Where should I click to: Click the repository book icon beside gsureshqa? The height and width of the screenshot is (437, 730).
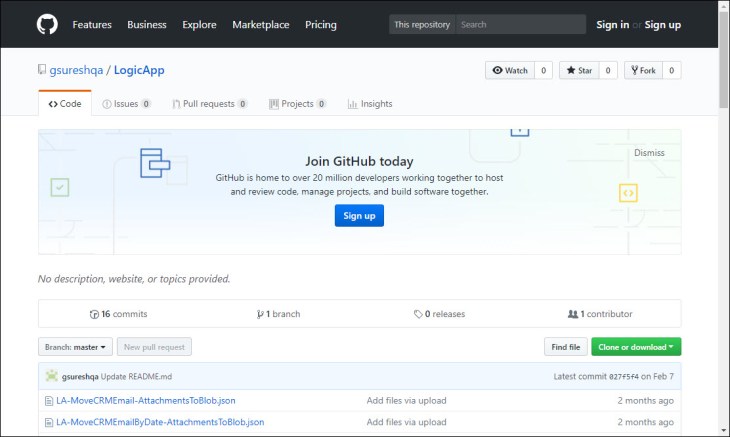[42, 70]
